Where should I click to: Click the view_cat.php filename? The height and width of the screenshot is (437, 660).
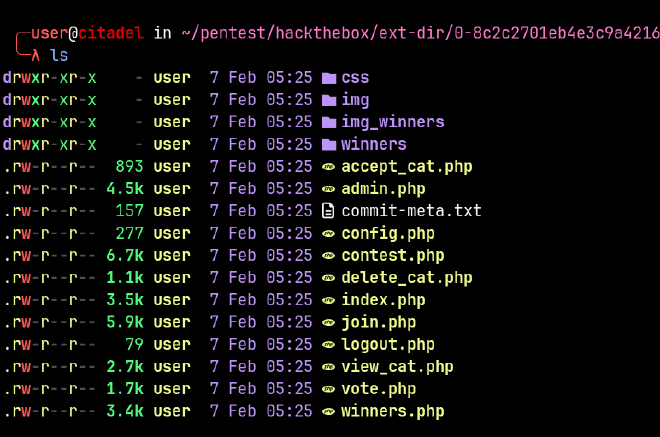pyautogui.click(x=397, y=367)
